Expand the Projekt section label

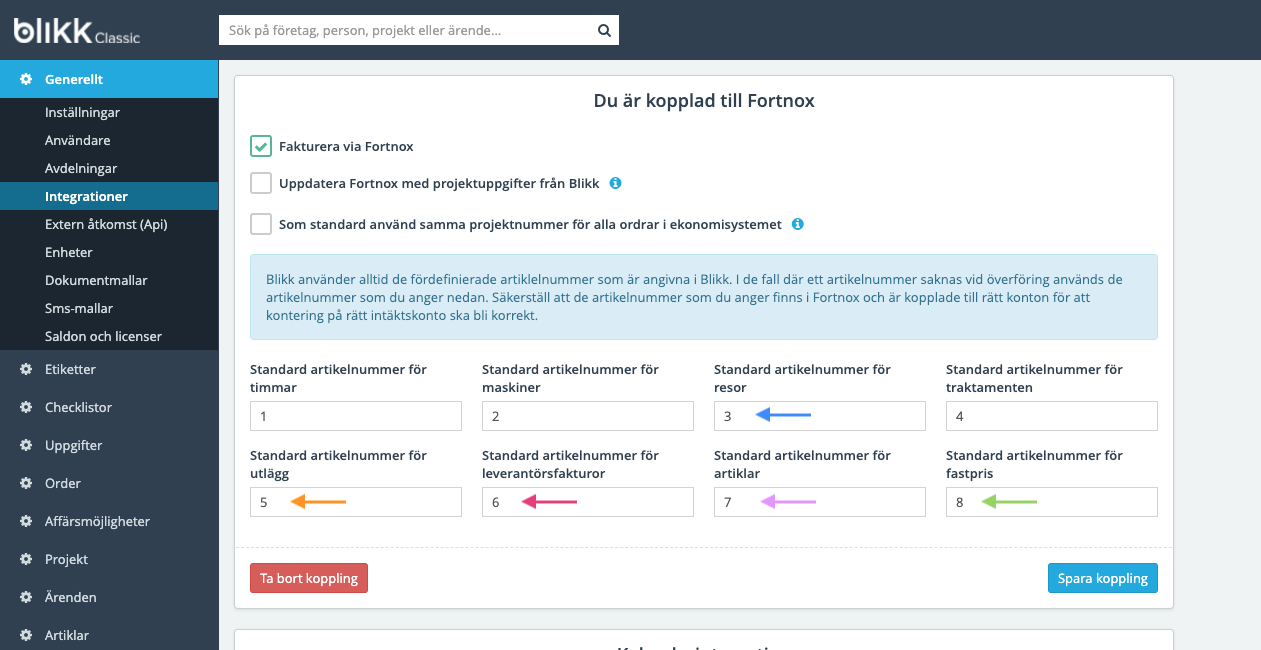66,559
